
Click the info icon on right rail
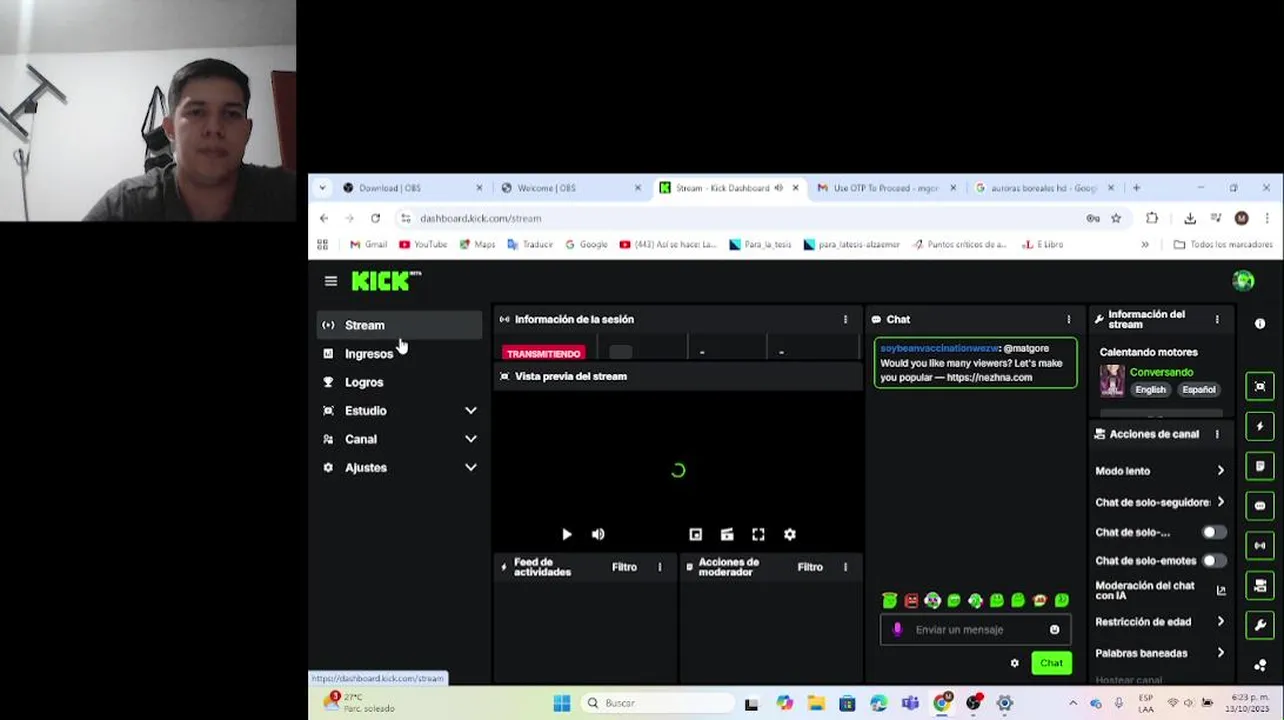click(1260, 324)
